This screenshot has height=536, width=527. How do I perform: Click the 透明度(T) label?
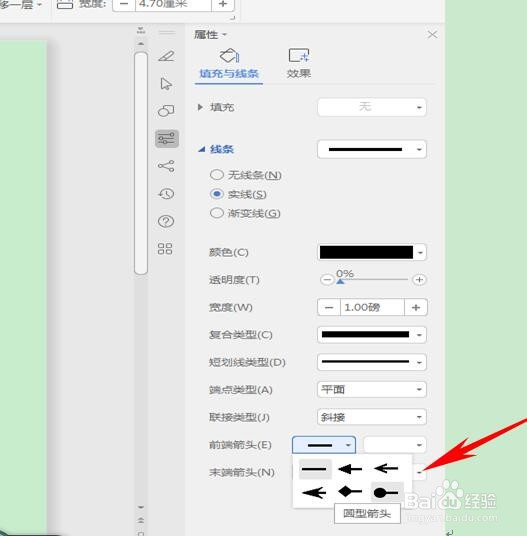234,280
